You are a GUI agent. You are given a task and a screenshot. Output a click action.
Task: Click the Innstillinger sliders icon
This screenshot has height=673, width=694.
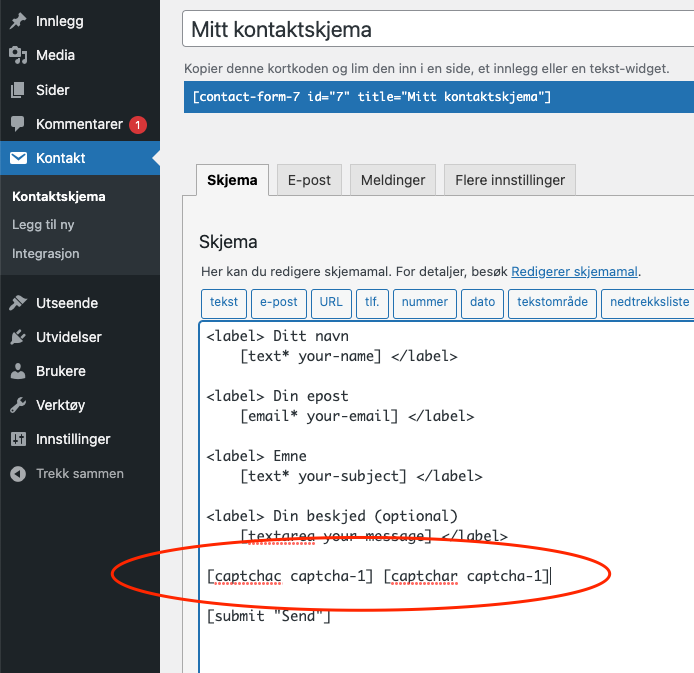(x=18, y=439)
